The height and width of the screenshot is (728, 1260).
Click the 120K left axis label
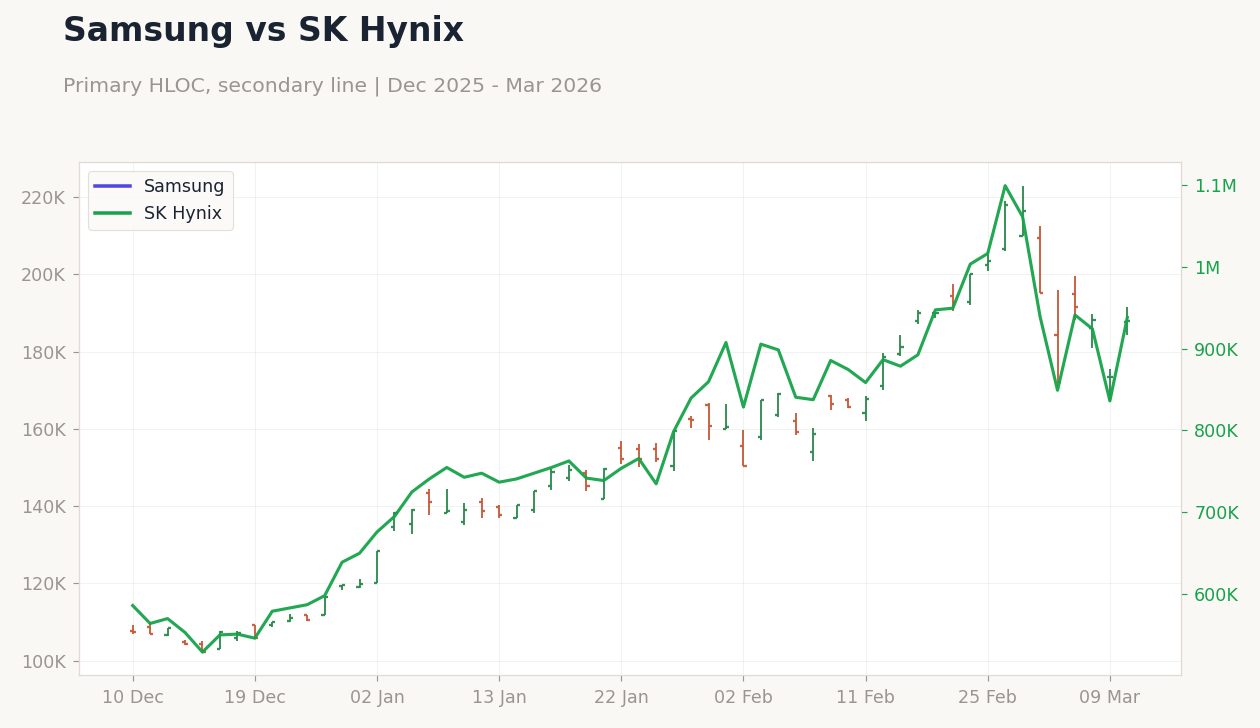point(43,584)
